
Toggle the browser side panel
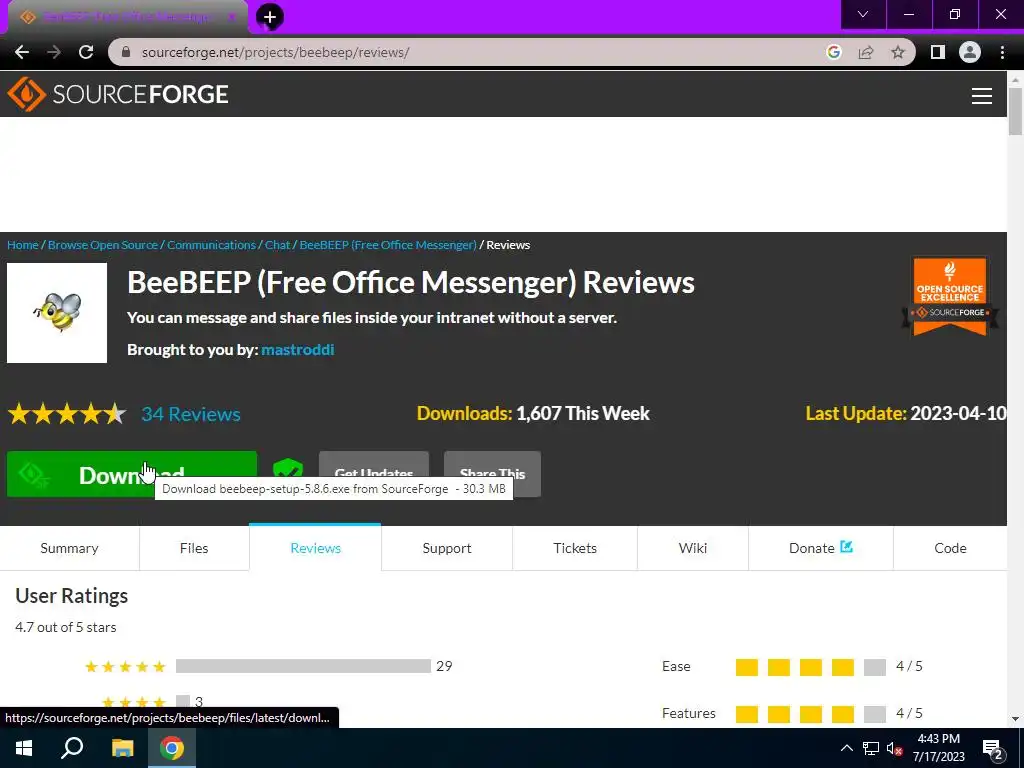click(938, 52)
